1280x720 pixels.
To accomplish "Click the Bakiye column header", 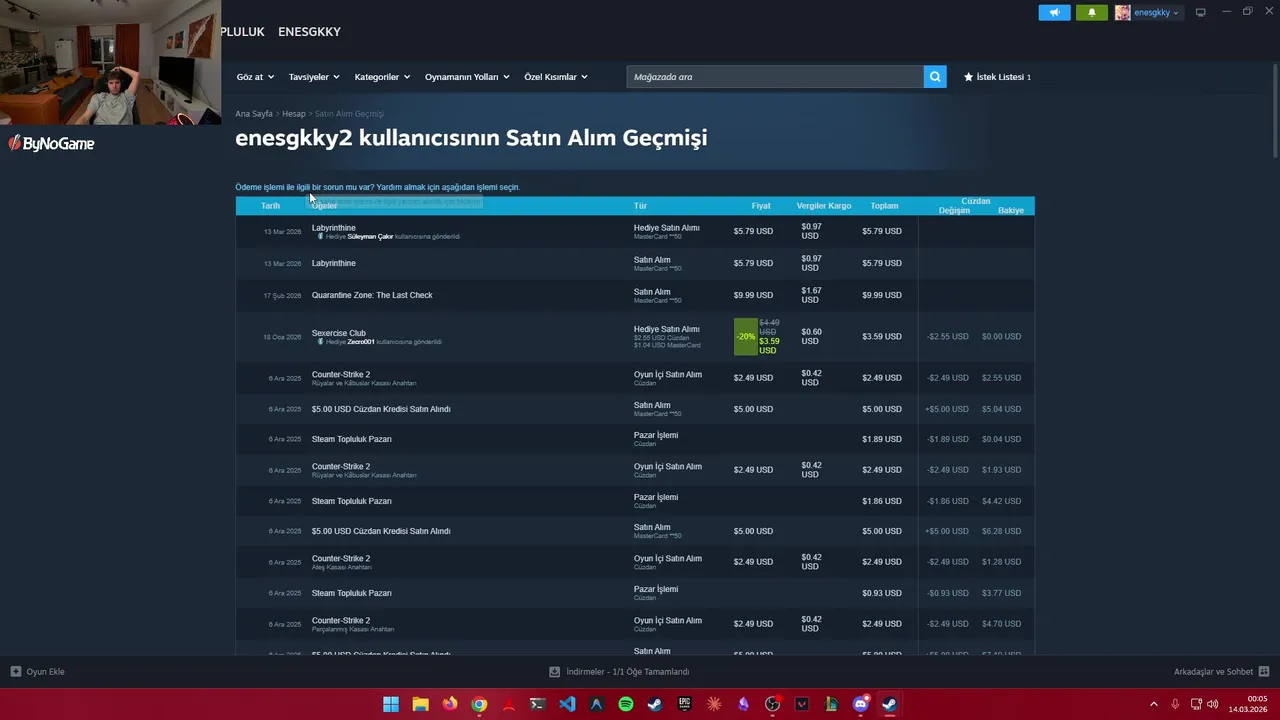I will [x=1010, y=210].
